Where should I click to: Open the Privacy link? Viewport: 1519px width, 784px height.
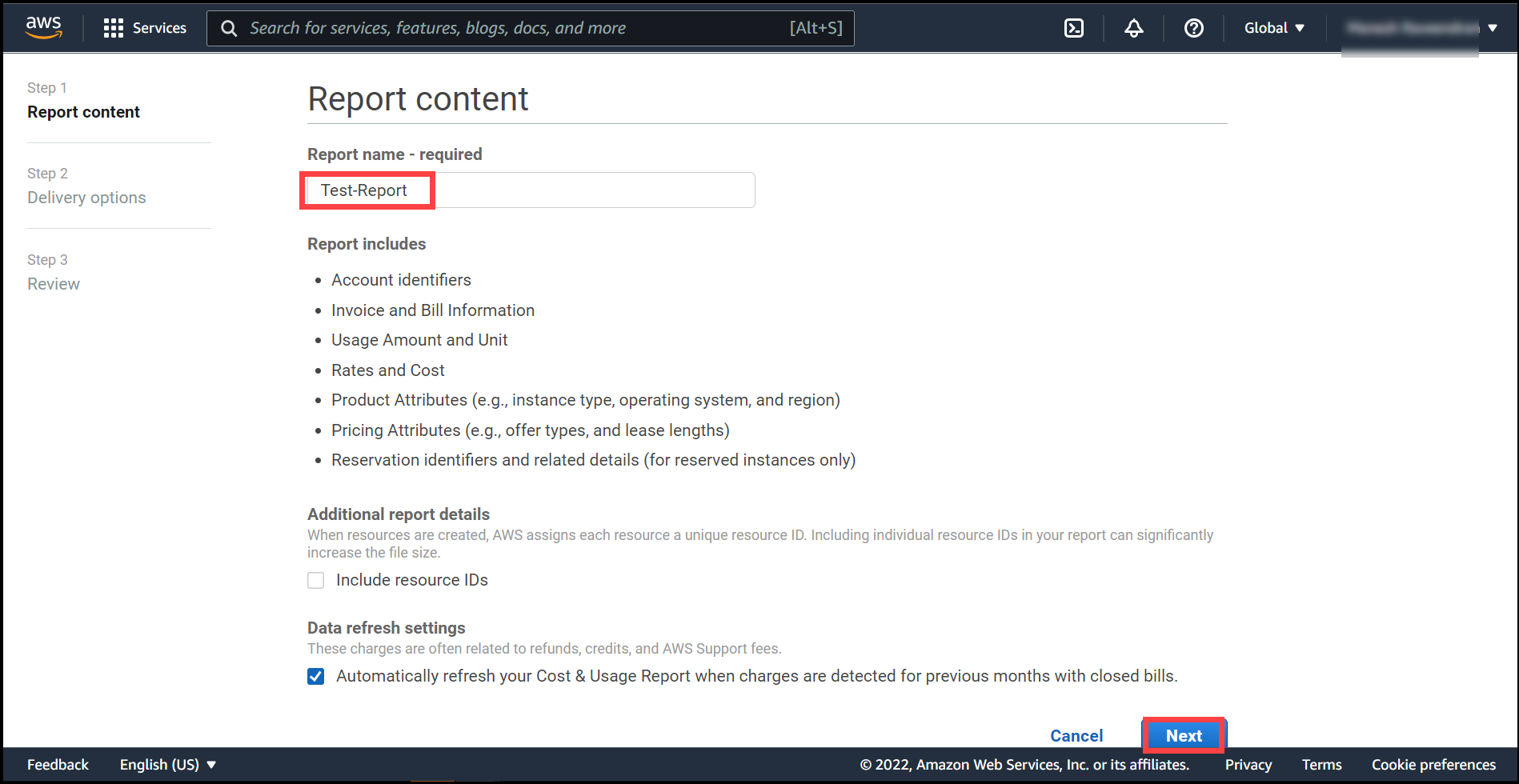tap(1248, 765)
